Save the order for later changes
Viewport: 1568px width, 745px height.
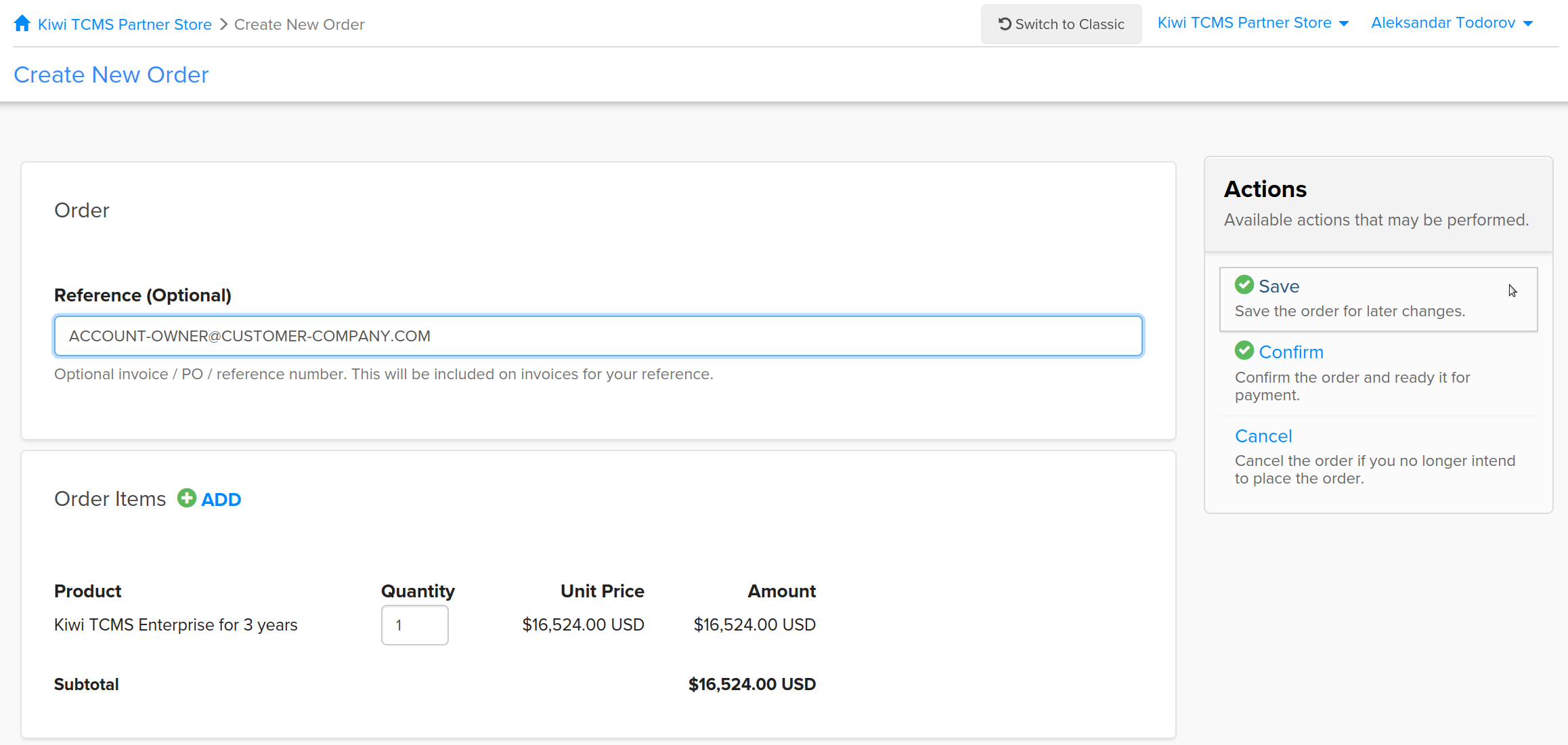(x=1378, y=299)
